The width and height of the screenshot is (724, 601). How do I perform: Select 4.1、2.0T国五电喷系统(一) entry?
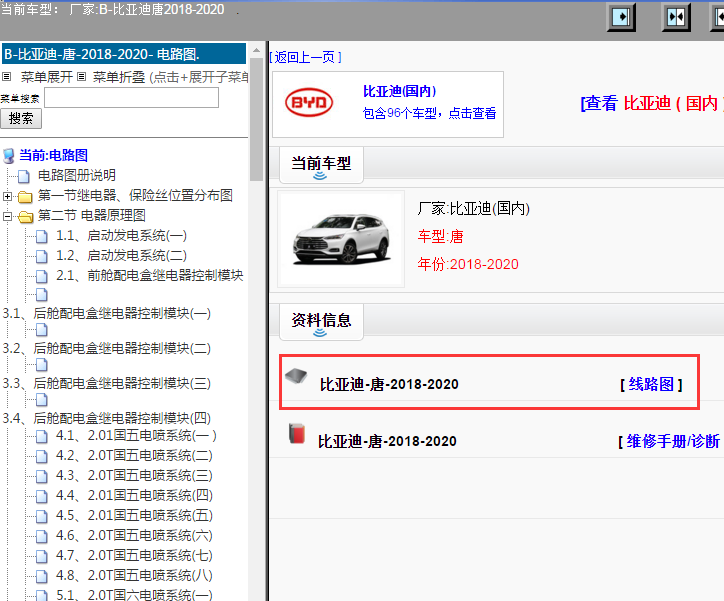click(136, 435)
